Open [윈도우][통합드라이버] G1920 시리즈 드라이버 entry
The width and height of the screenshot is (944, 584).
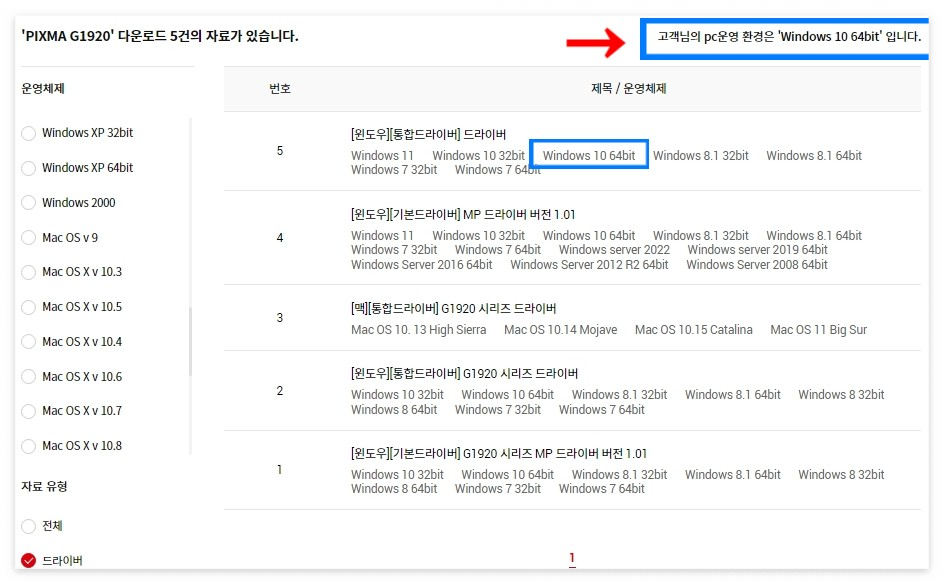point(464,373)
